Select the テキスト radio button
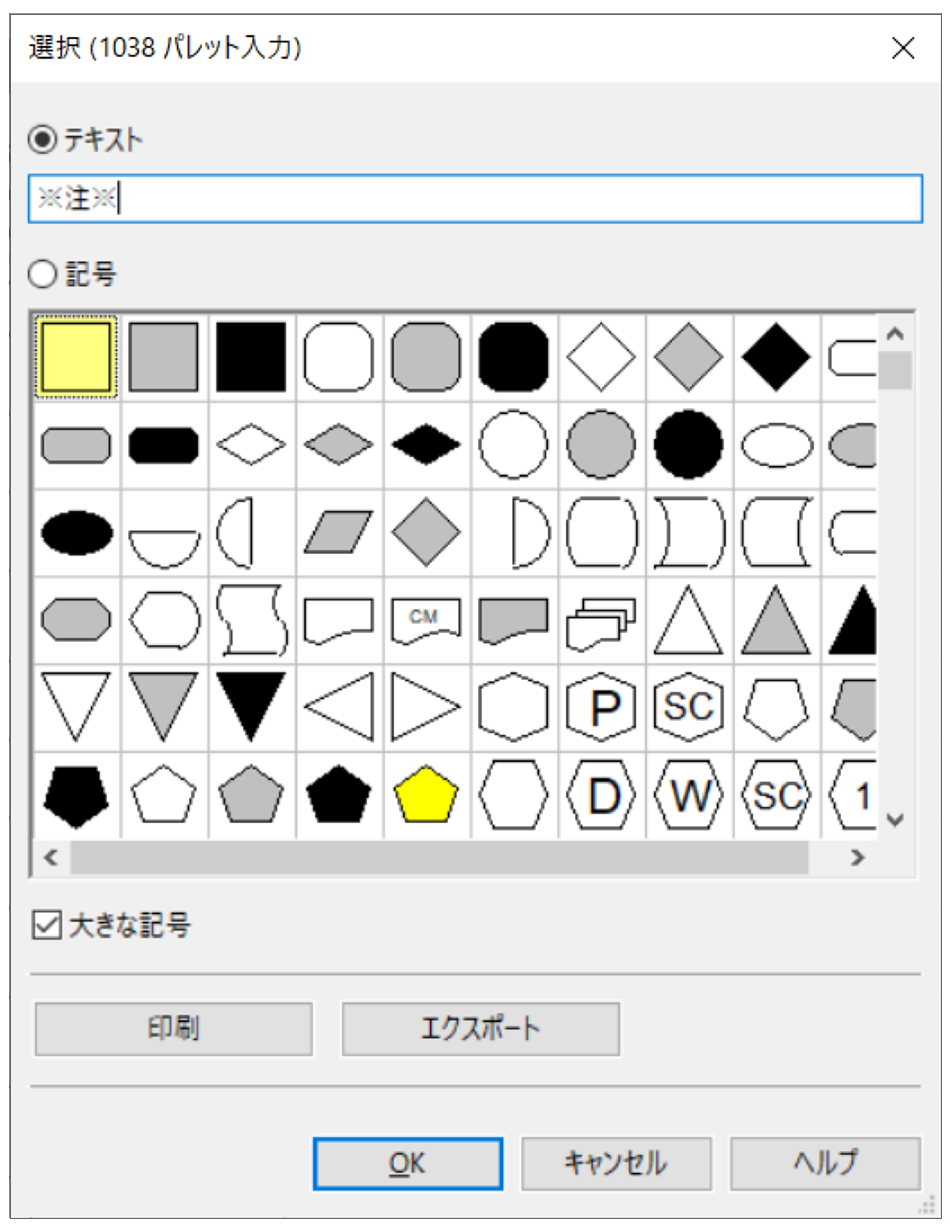The width and height of the screenshot is (950, 1230). pos(43,141)
